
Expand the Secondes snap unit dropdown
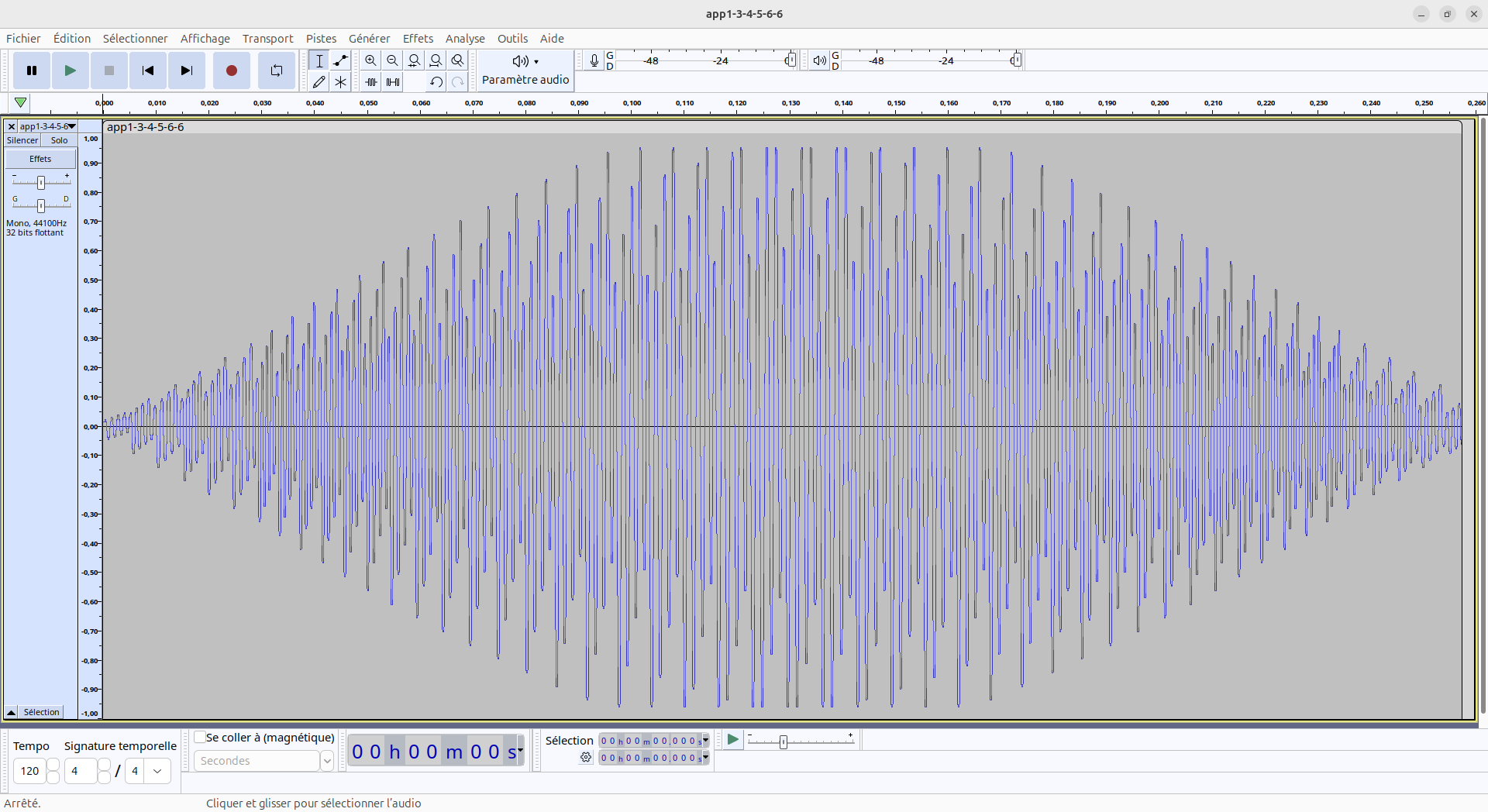(x=327, y=761)
